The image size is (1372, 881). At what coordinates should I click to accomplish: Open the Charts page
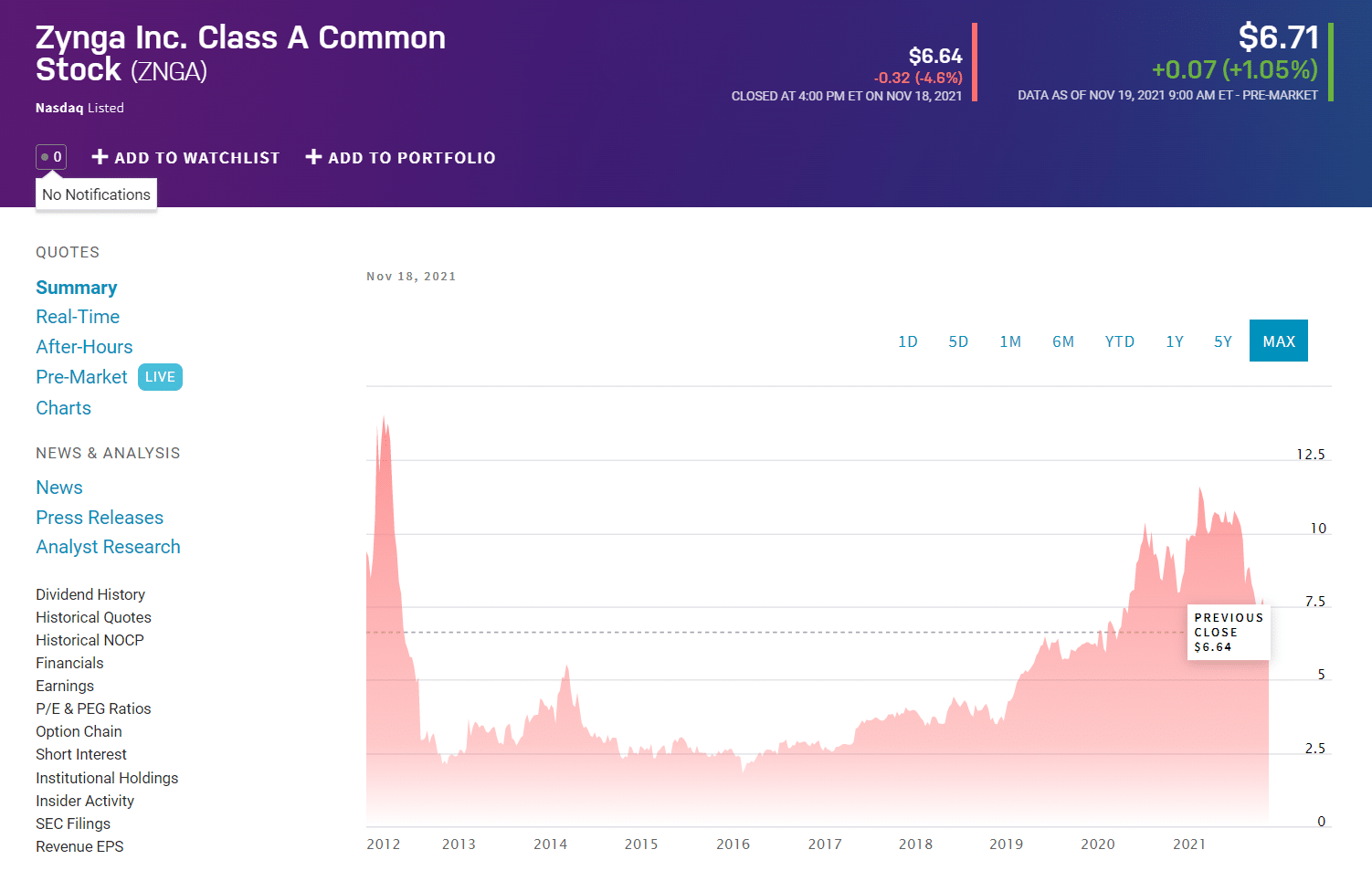63,408
